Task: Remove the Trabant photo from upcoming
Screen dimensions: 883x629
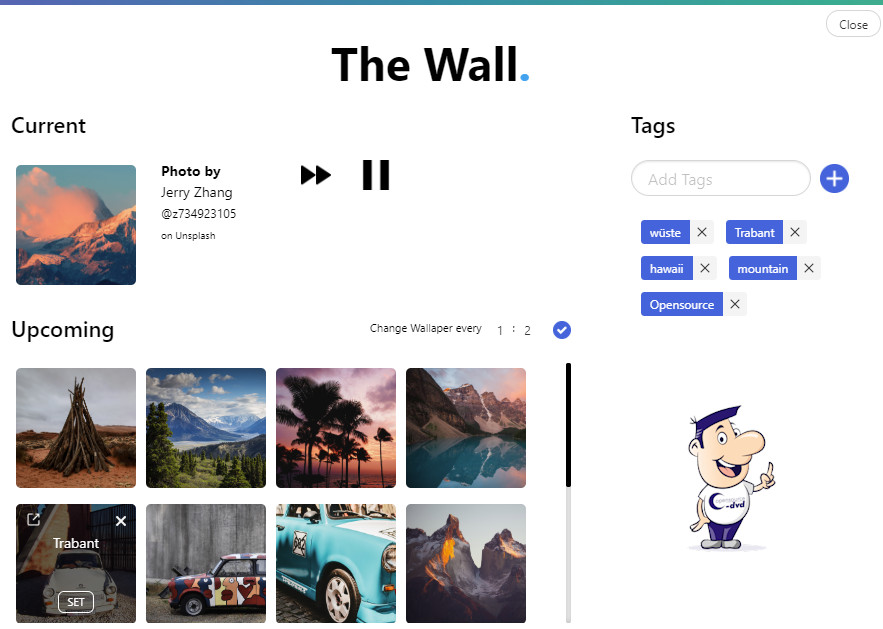Action: (121, 521)
